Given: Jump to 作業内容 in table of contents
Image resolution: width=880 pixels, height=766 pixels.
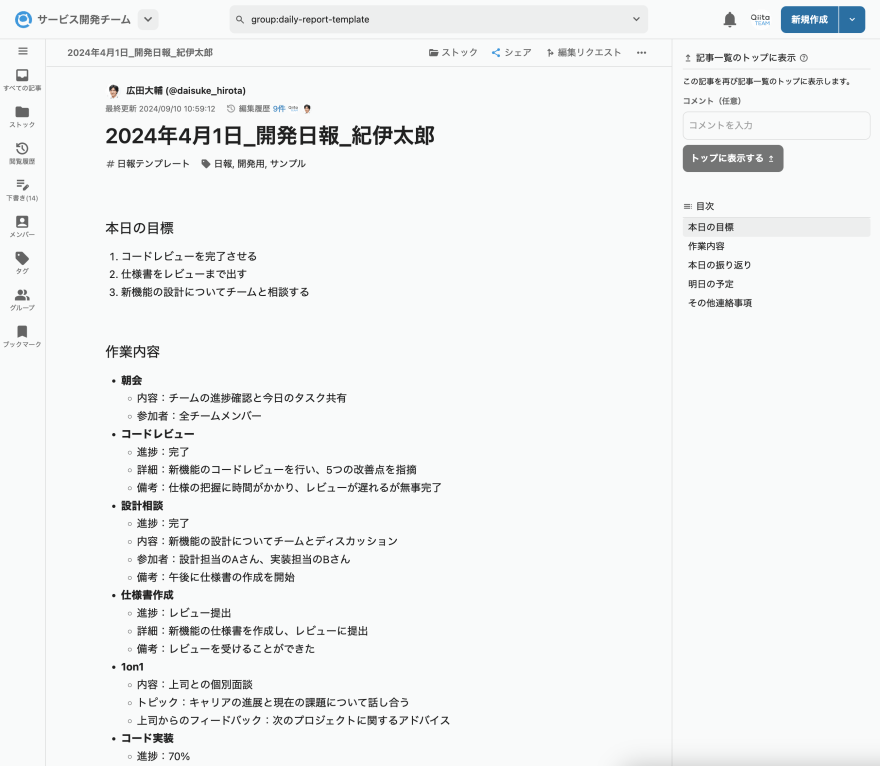Looking at the screenshot, I should [x=776, y=246].
